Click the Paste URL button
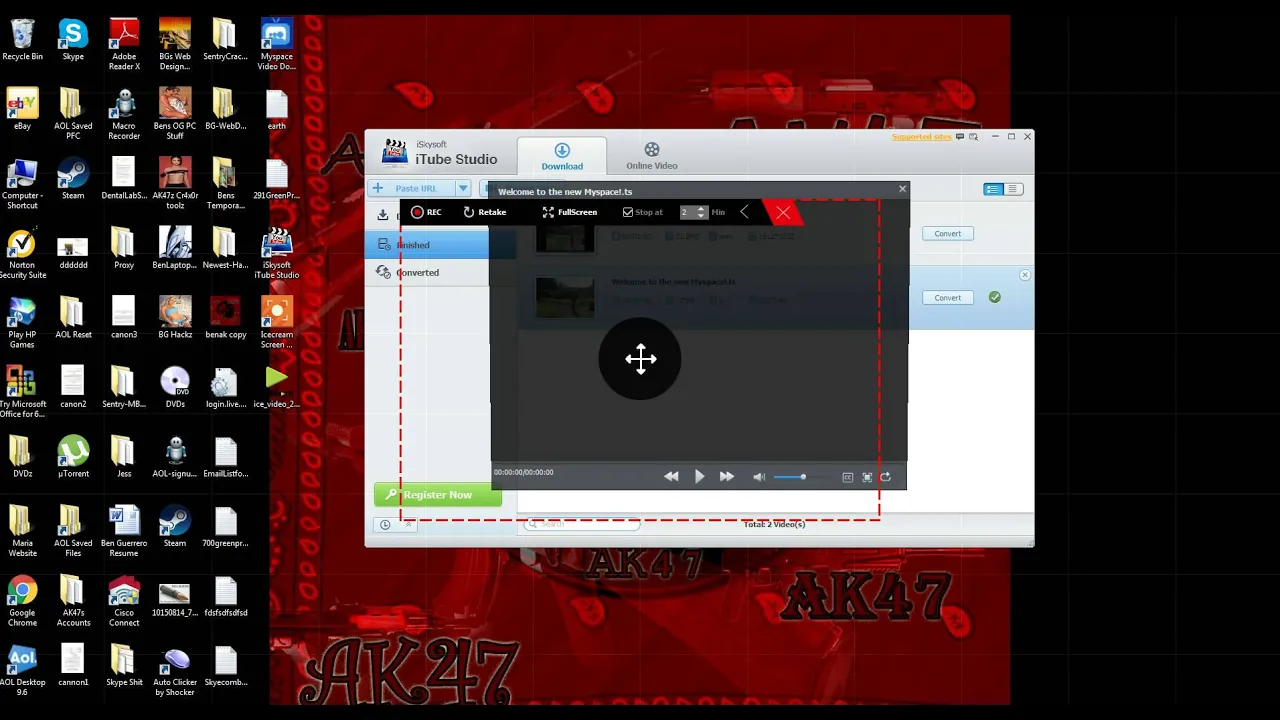Screen dimensions: 1280x720 [x=411, y=188]
